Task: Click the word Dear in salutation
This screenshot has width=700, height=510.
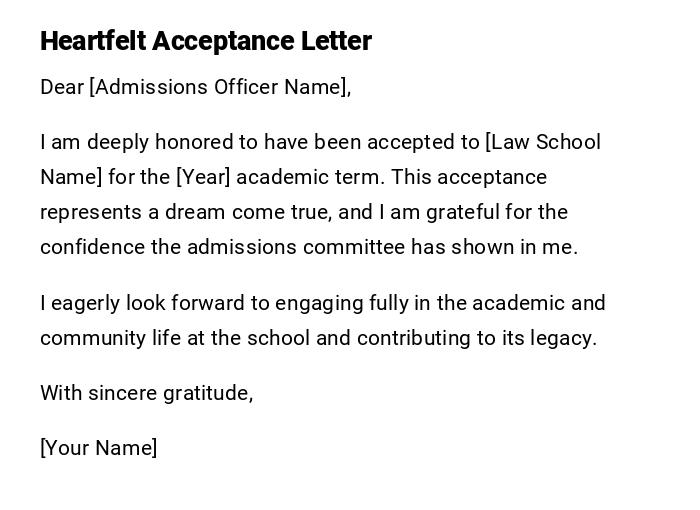Action: pos(62,87)
